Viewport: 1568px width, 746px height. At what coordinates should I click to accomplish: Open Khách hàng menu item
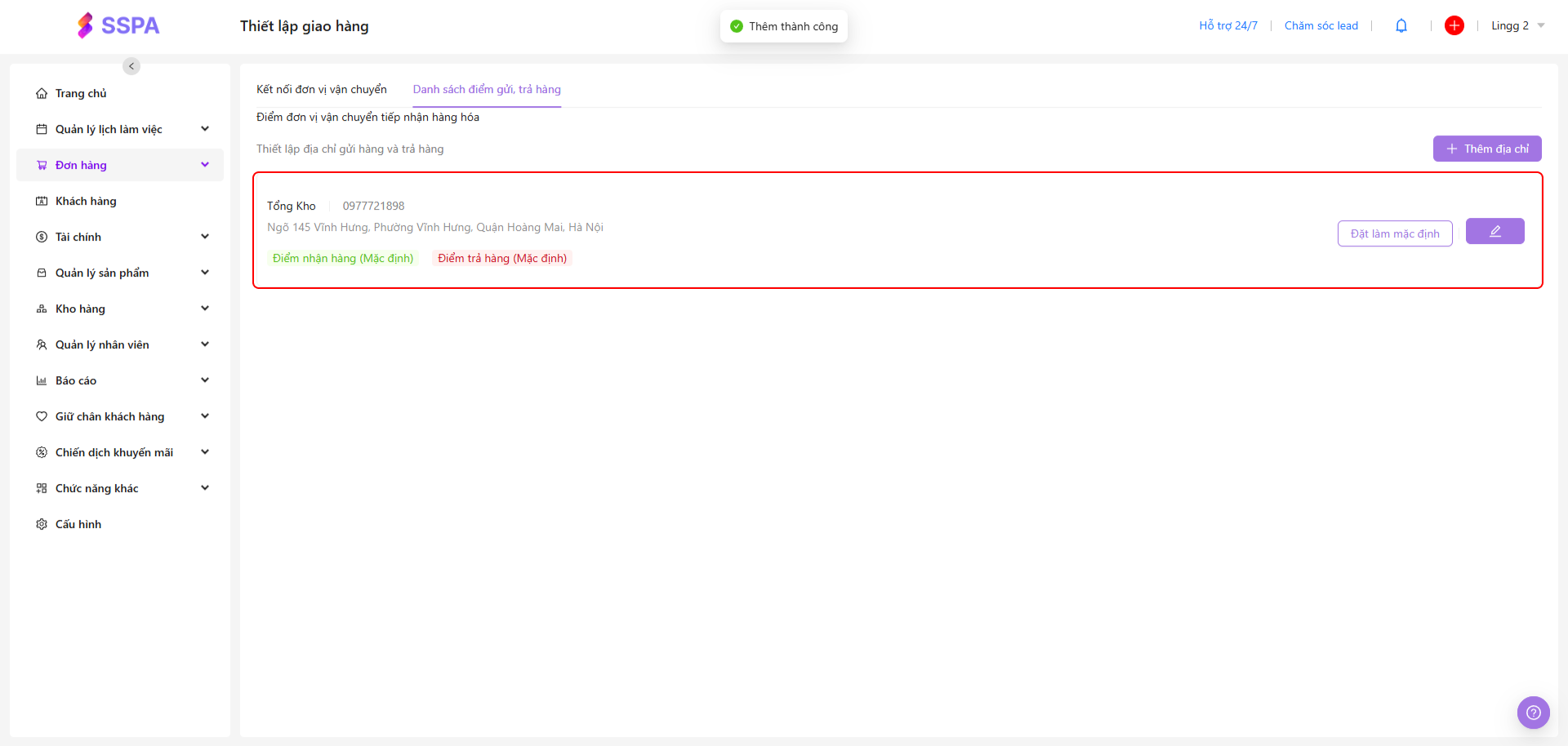(x=120, y=202)
